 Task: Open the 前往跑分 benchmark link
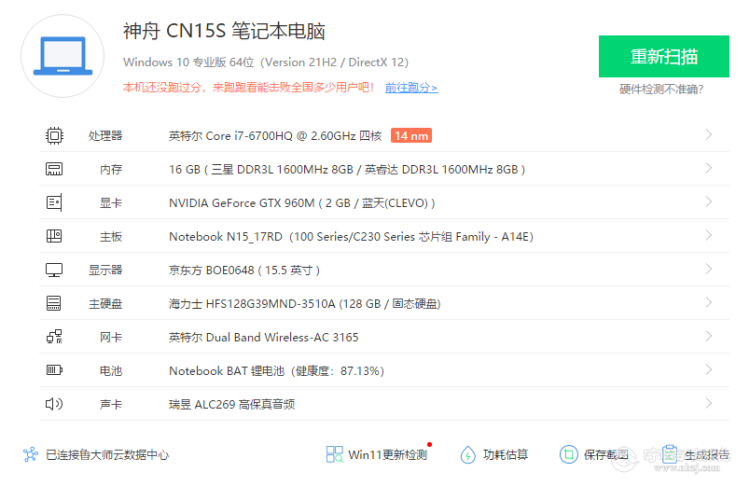(411, 88)
